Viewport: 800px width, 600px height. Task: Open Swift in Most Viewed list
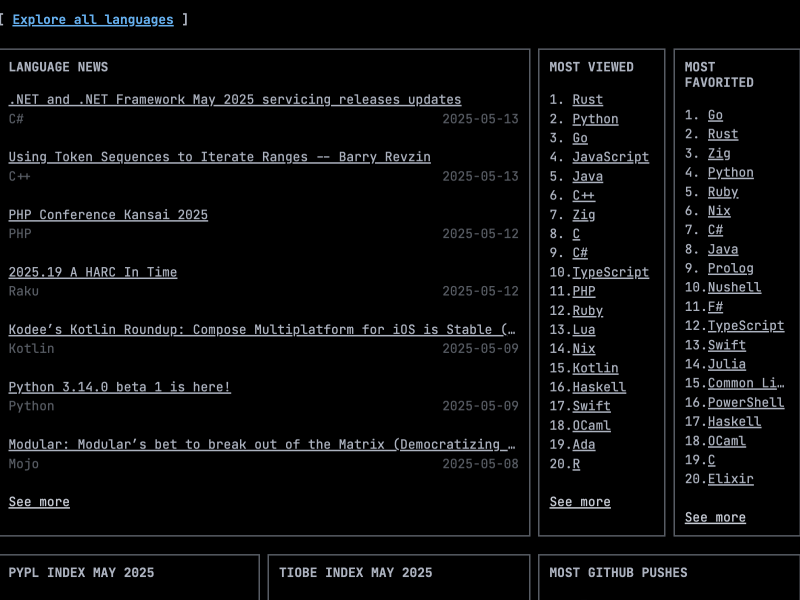point(591,406)
